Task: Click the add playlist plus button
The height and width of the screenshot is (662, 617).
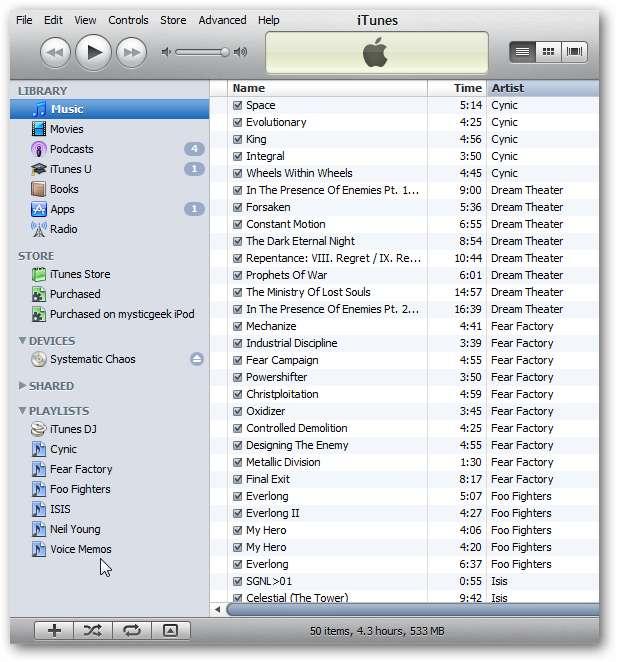Action: point(54,630)
